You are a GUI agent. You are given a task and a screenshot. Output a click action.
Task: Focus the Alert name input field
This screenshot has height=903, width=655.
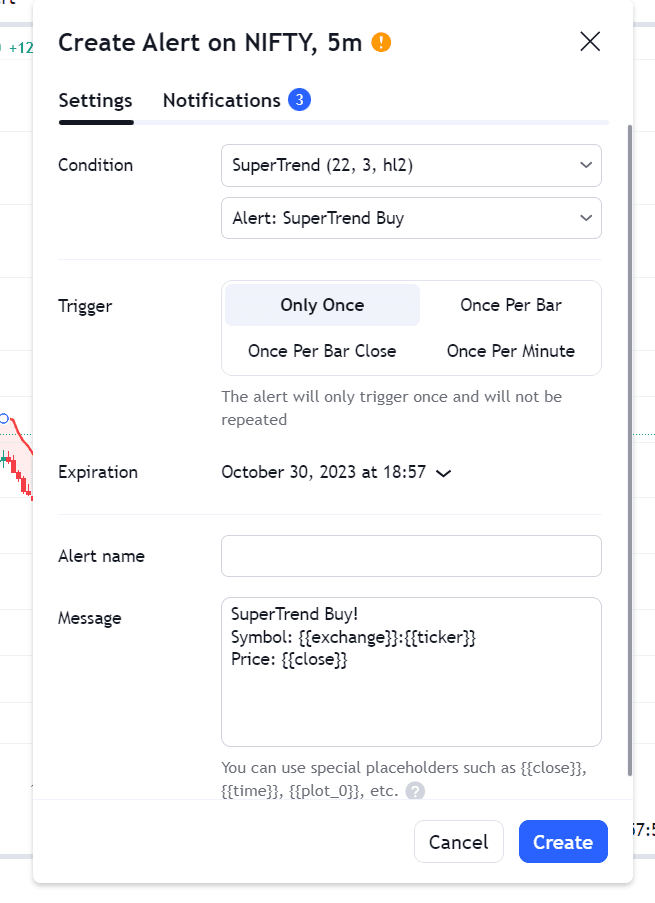coord(410,556)
